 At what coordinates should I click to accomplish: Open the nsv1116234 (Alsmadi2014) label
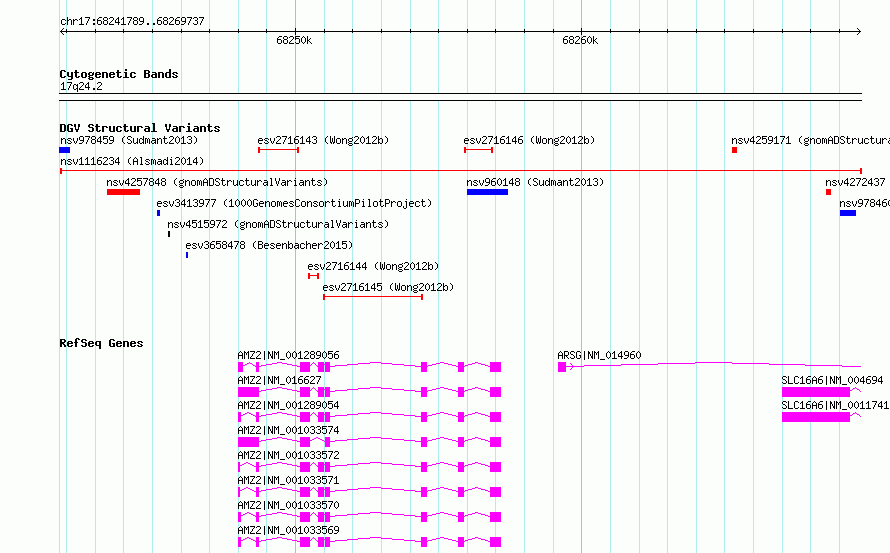pyautogui.click(x=132, y=161)
